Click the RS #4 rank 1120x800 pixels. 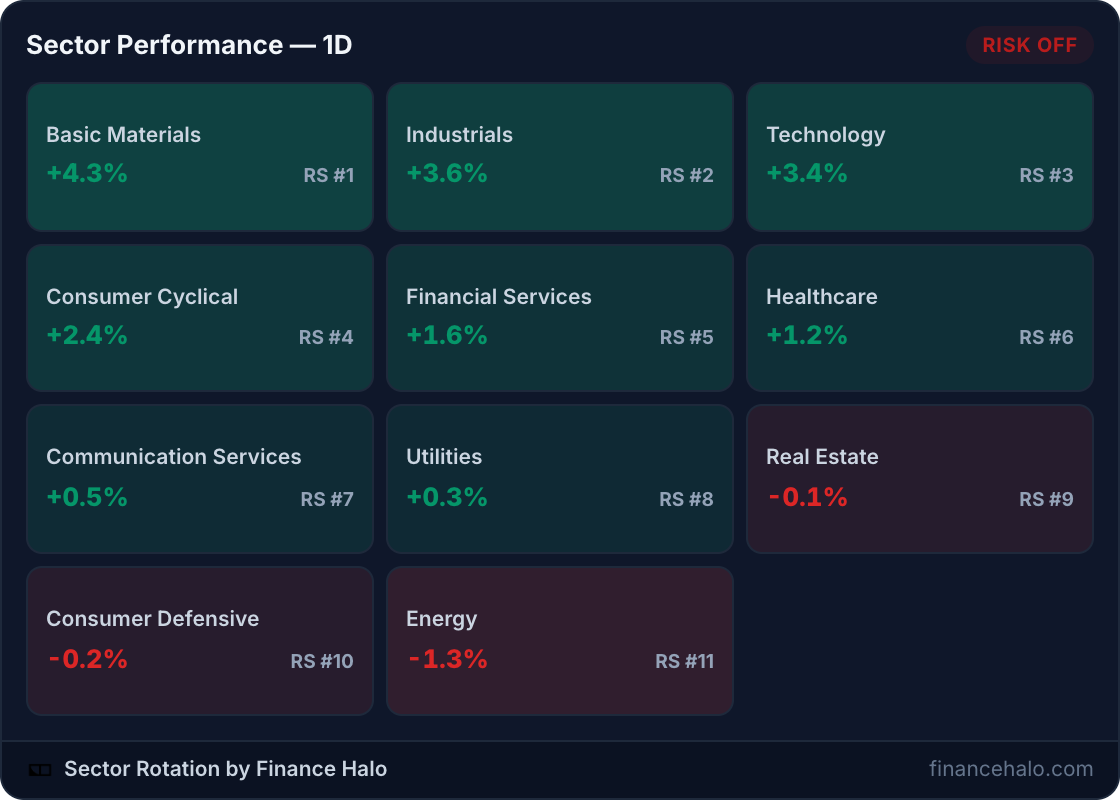point(326,337)
